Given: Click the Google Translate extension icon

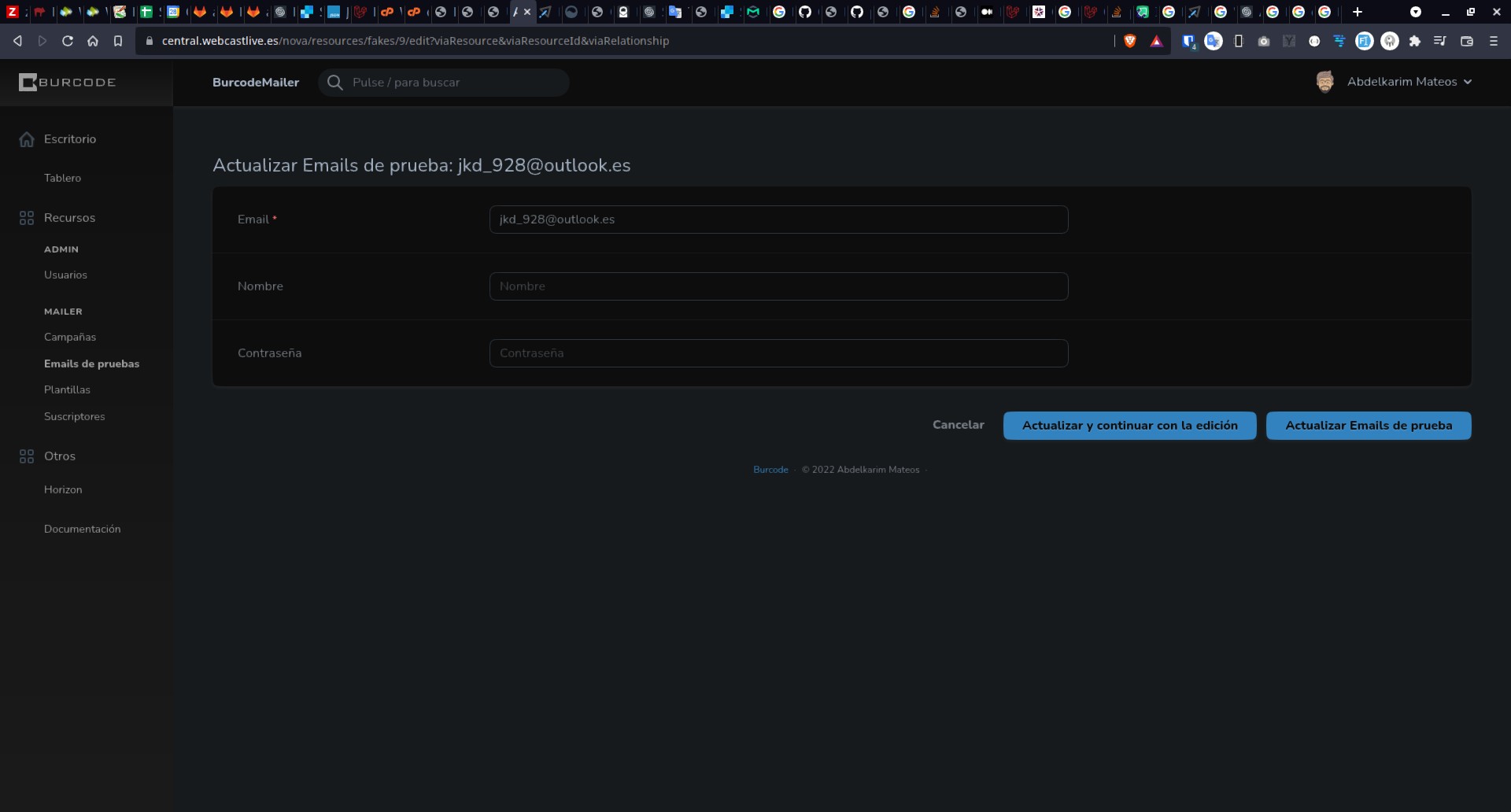Looking at the screenshot, I should click(x=1214, y=41).
